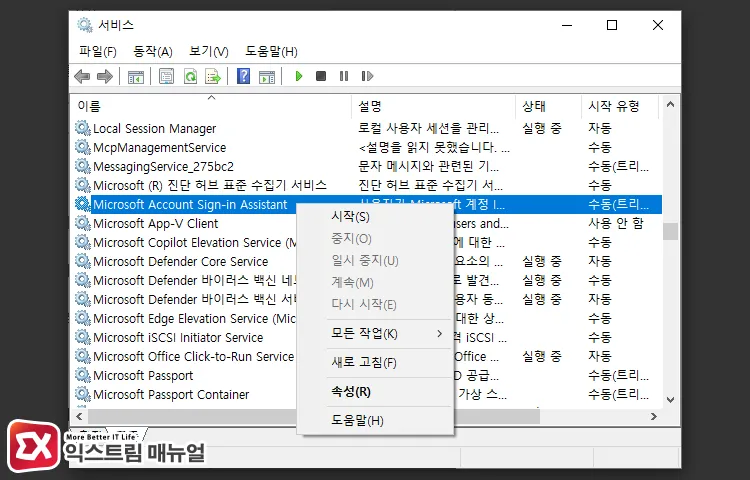Select Microsoft iSCSI Initiator Service row
Viewport: 750px width, 480px height.
tap(367, 338)
